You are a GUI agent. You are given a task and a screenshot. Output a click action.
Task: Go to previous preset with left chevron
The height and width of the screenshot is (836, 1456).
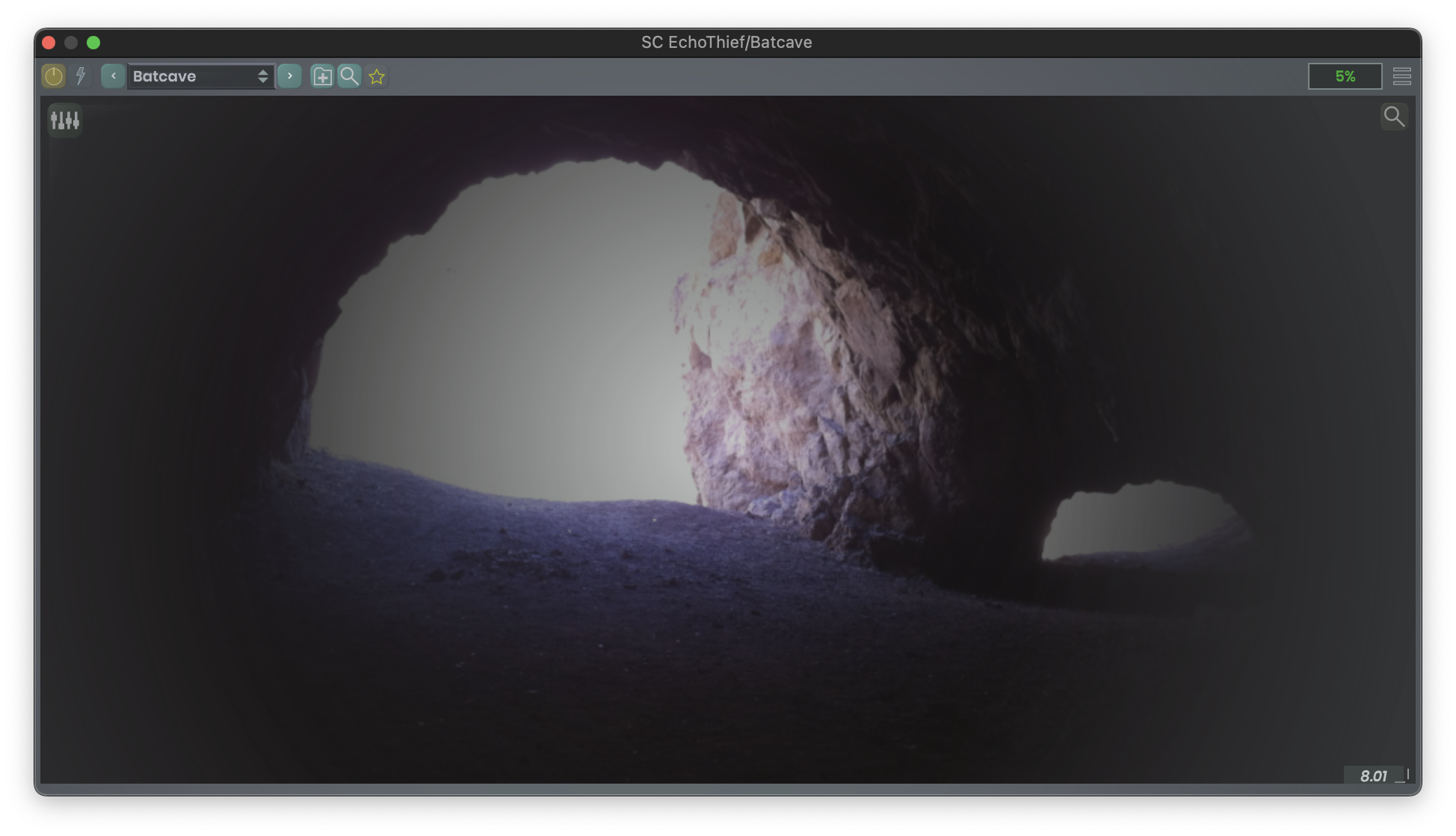[x=113, y=76]
